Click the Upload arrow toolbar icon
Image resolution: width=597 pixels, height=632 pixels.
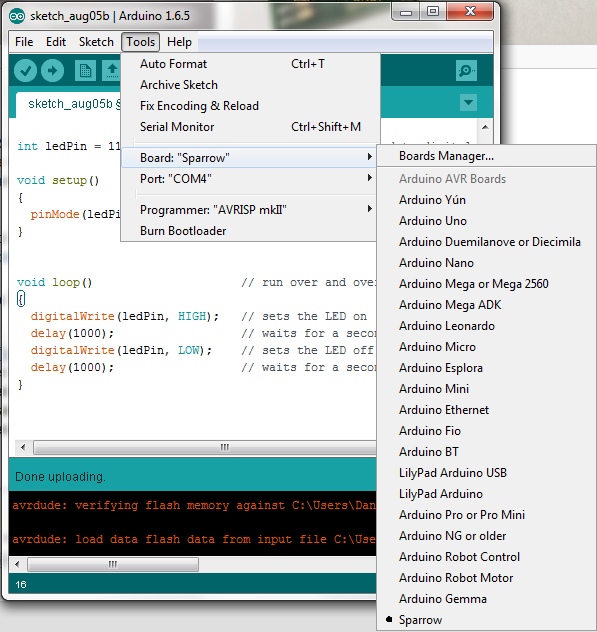click(52, 71)
